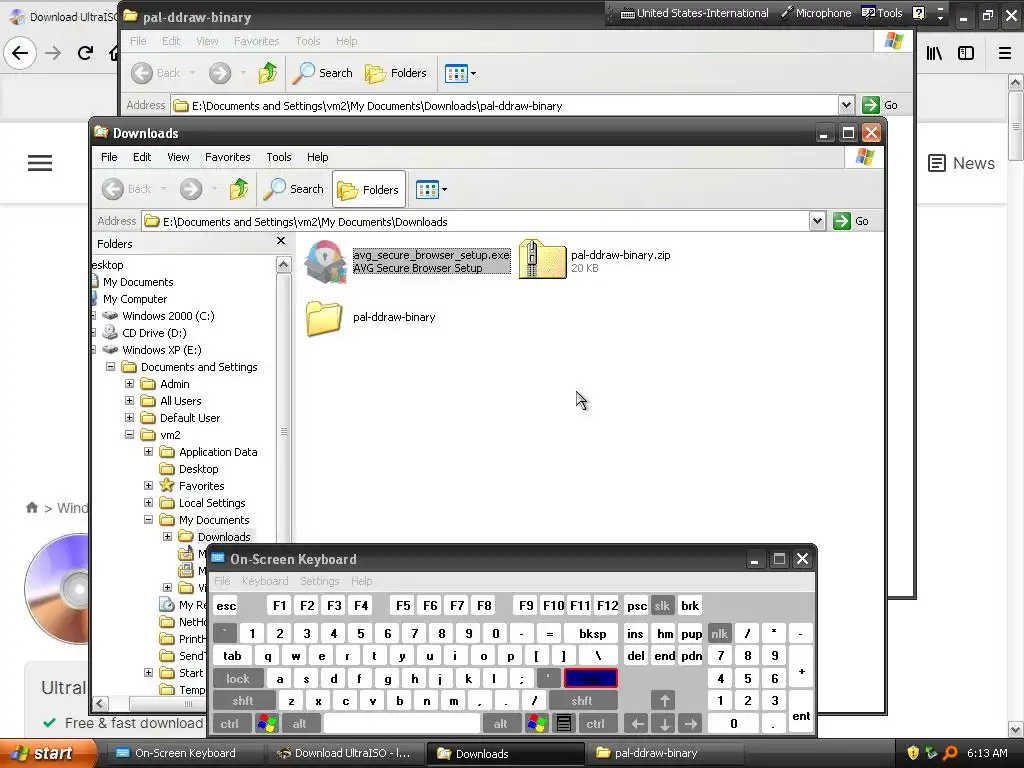
Task: Click the Search tool in Downloads window
Action: (x=294, y=189)
